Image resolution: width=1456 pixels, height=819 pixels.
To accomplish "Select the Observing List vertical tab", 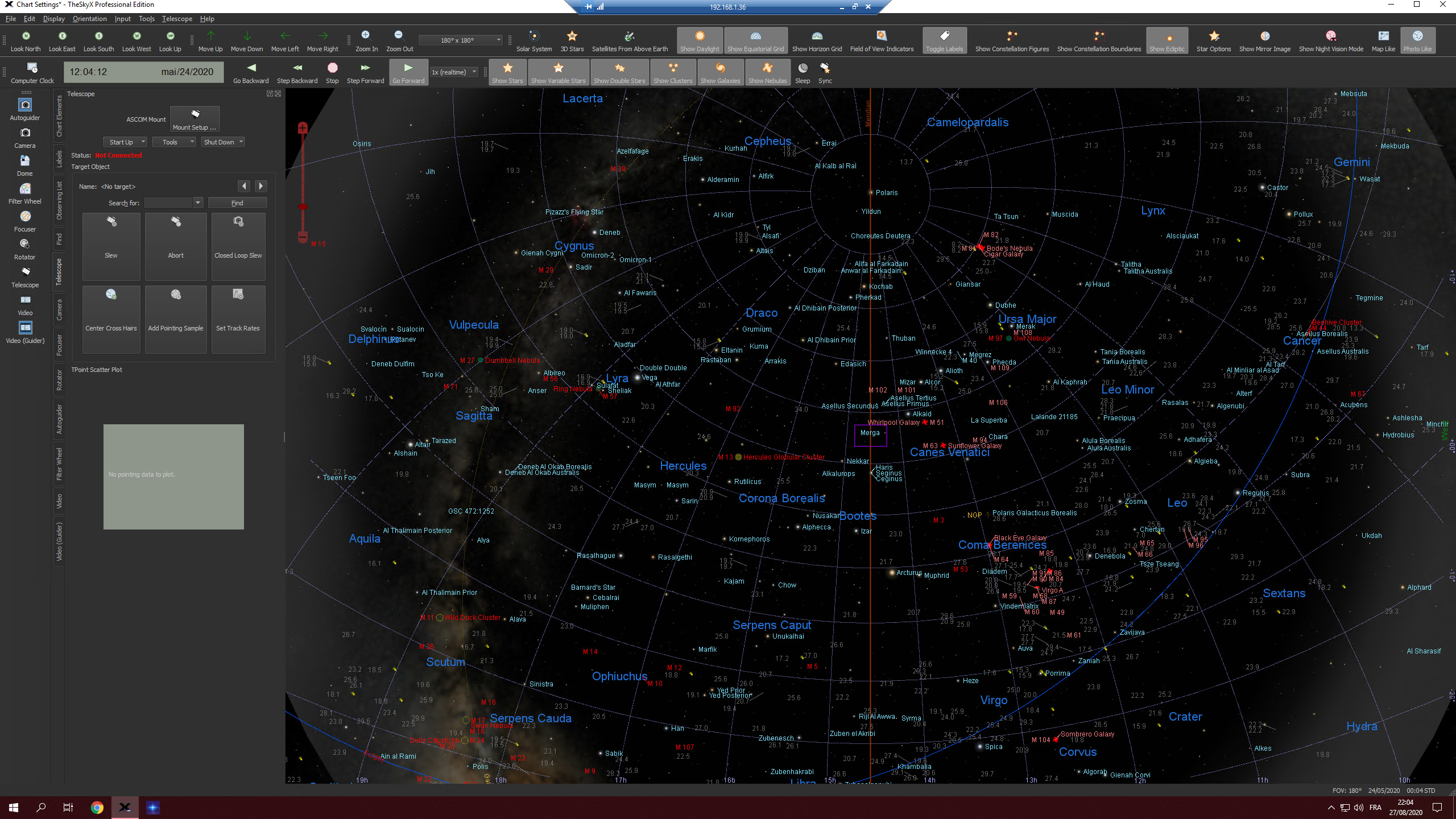I will click(x=59, y=201).
